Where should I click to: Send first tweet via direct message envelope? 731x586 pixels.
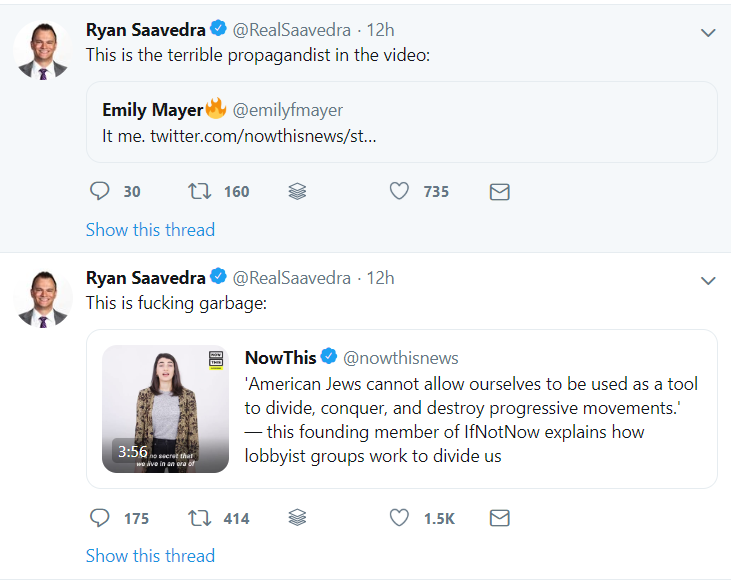point(499,191)
